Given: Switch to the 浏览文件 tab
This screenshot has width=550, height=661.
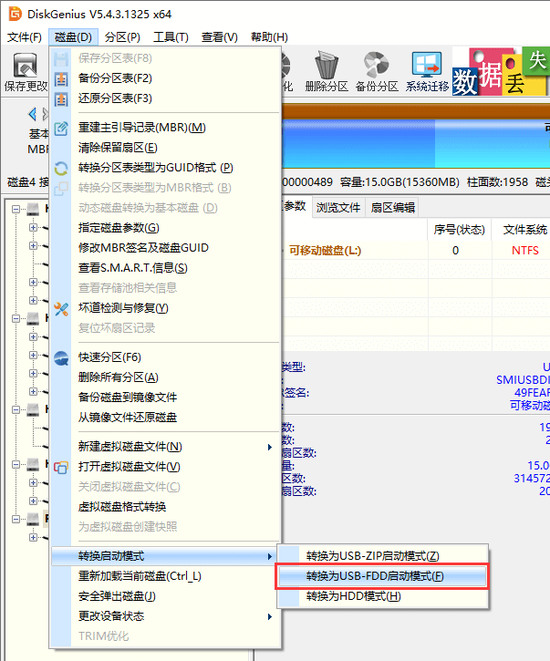Looking at the screenshot, I should click(x=338, y=207).
